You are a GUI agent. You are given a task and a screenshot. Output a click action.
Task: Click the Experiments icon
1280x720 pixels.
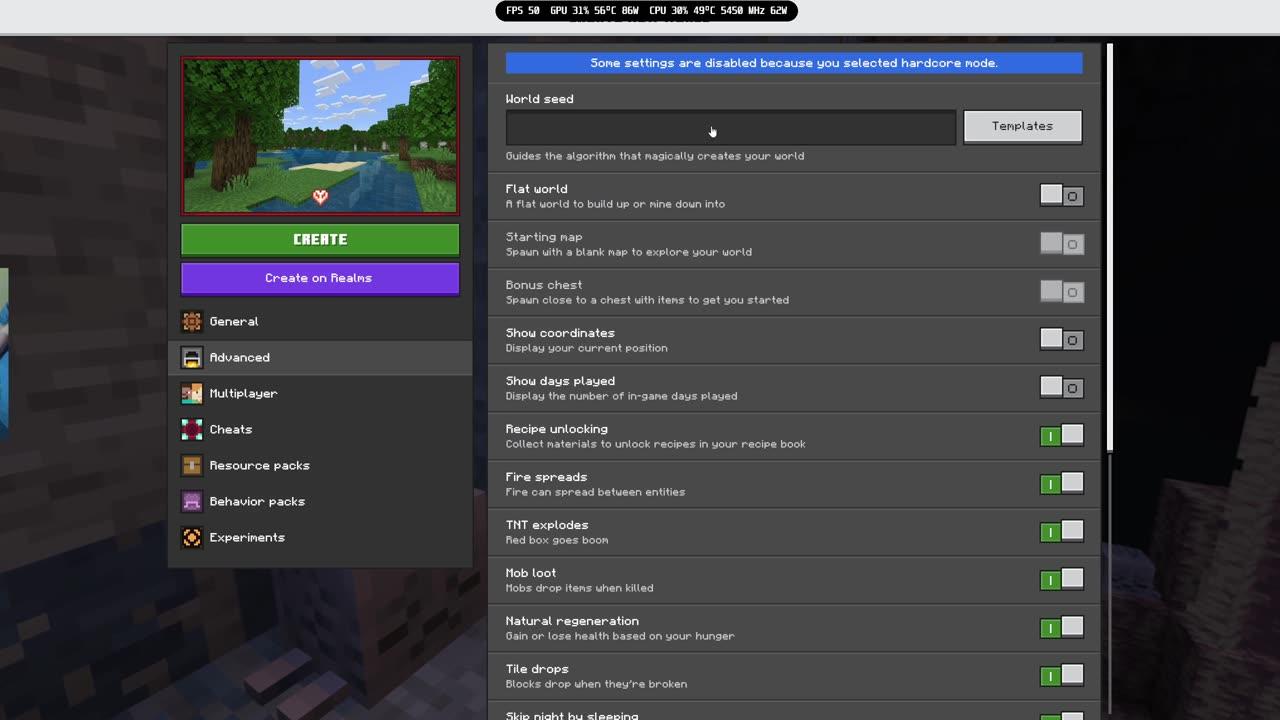192,537
